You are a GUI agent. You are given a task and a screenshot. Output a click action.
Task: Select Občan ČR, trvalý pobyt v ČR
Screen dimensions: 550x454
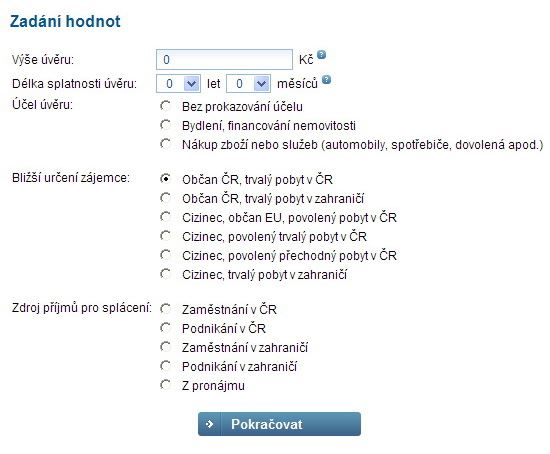(165, 179)
